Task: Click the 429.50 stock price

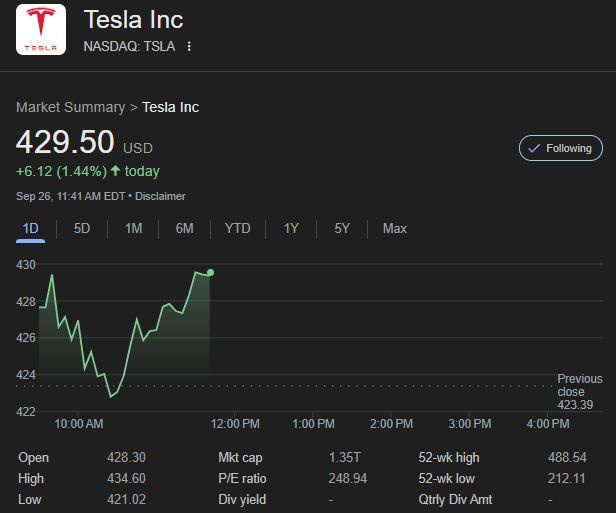Action: 64,142
